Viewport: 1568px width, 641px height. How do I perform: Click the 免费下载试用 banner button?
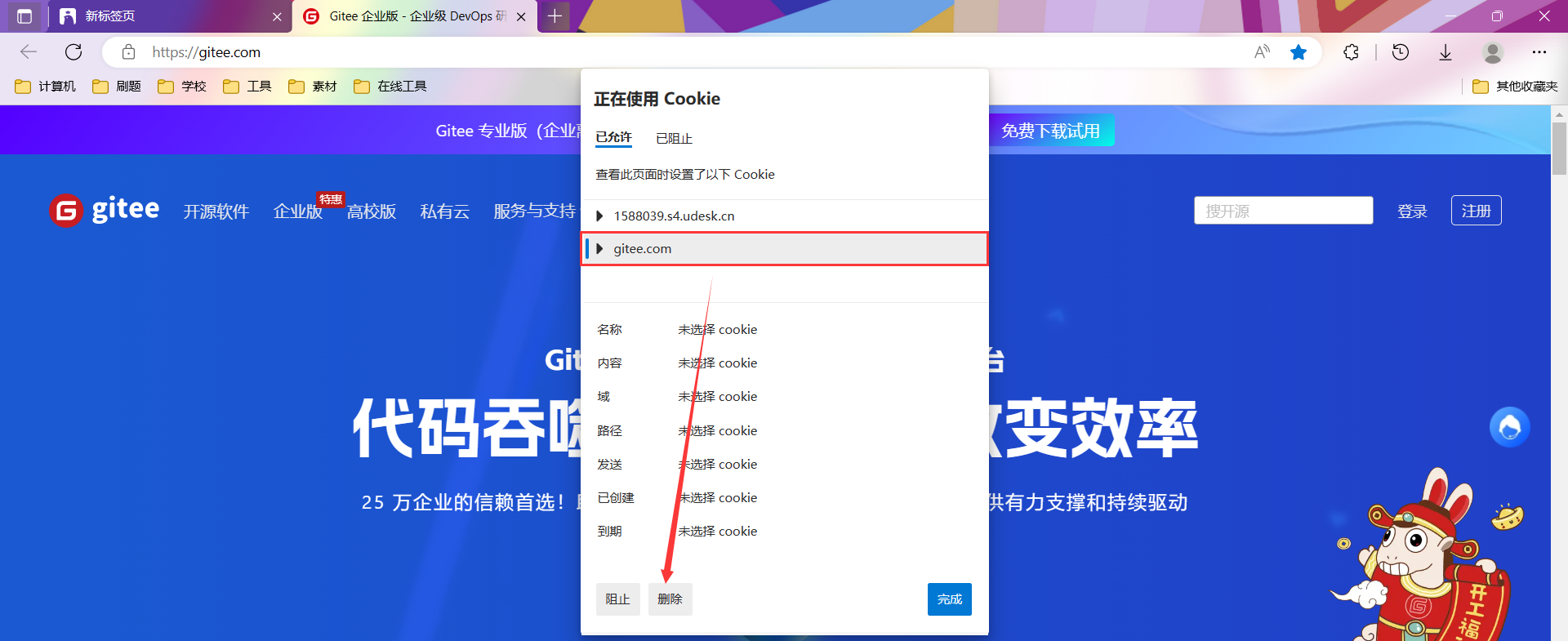click(x=1051, y=131)
